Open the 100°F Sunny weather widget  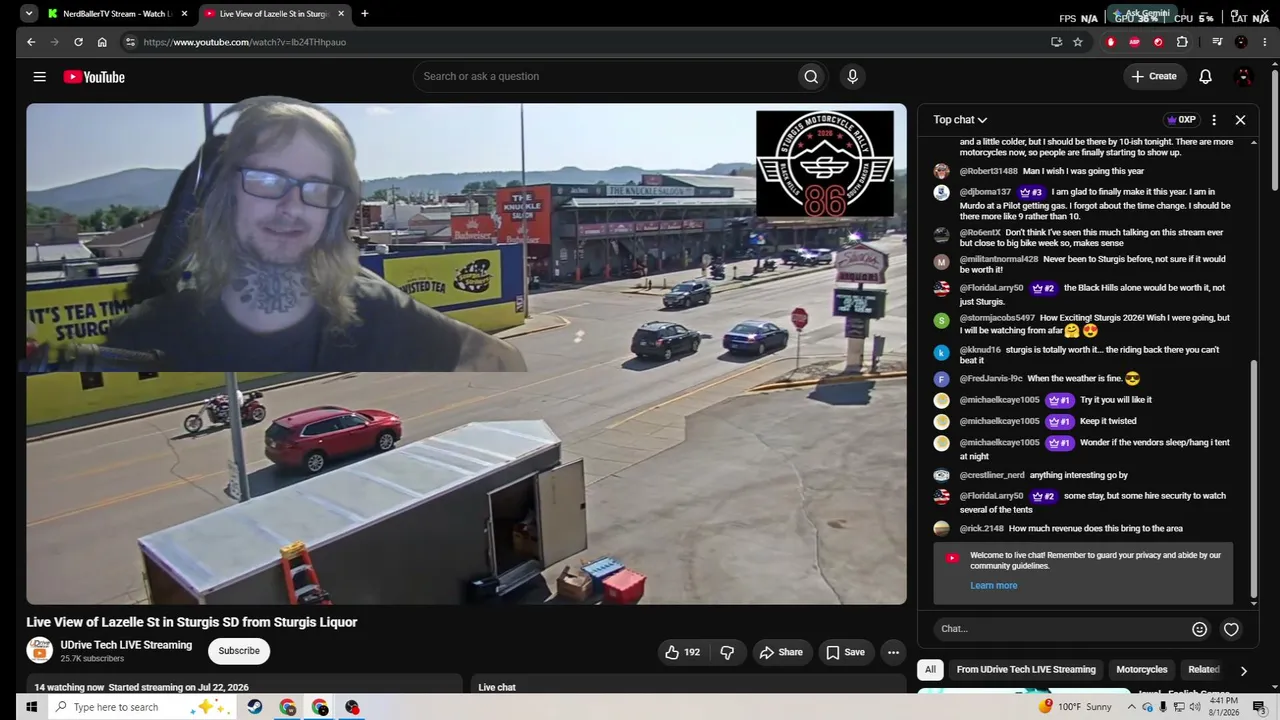tap(1075, 707)
